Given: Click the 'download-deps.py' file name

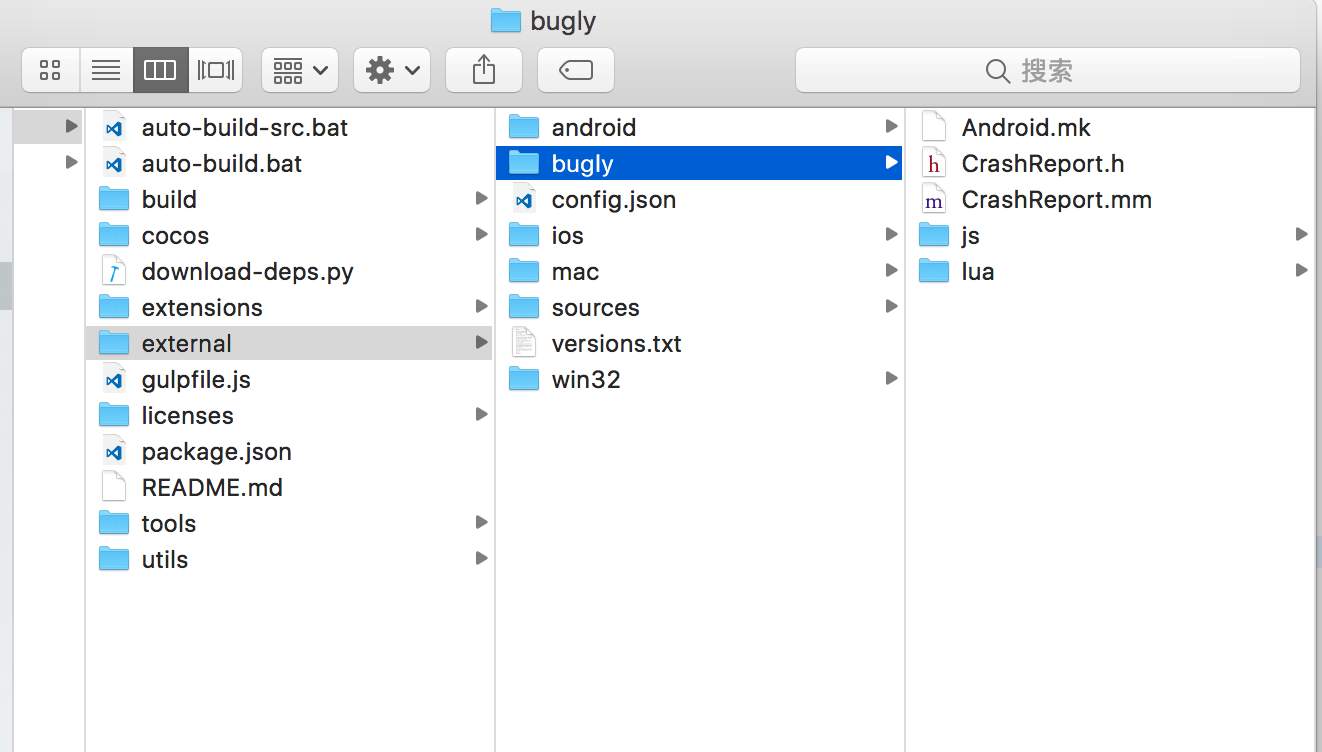Looking at the screenshot, I should pos(248,272).
